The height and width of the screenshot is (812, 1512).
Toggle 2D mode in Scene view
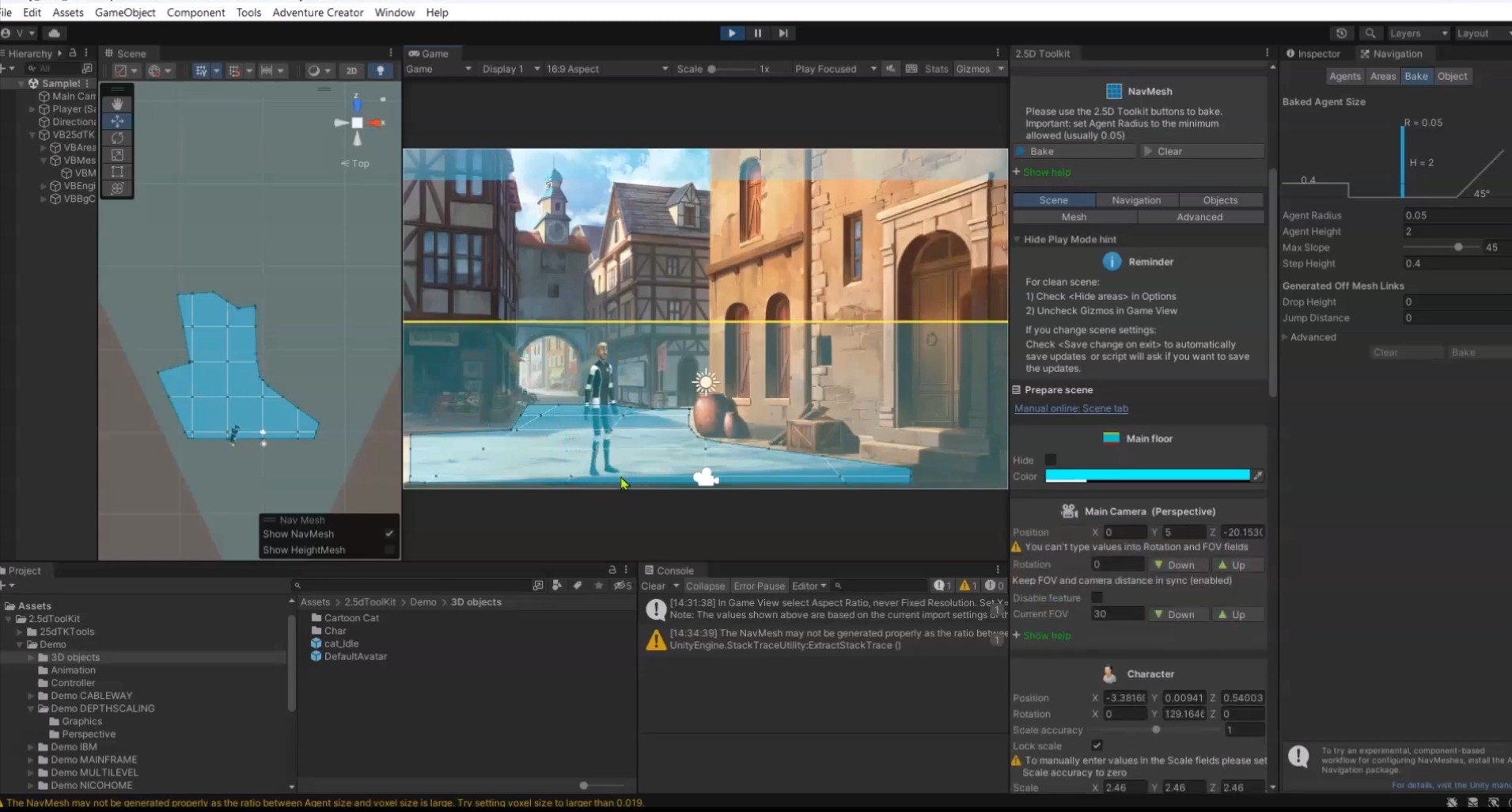click(351, 70)
